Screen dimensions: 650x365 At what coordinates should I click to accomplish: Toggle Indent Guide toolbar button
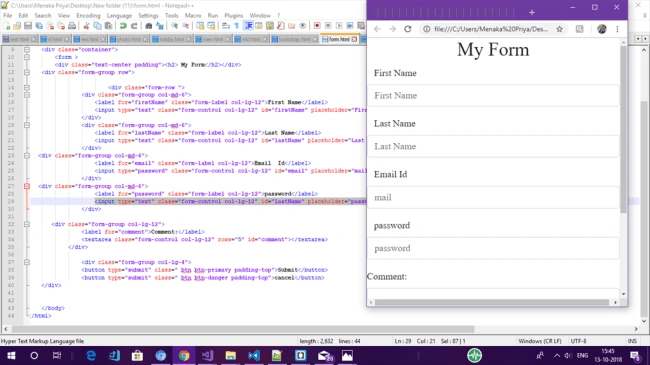tap(248, 26)
